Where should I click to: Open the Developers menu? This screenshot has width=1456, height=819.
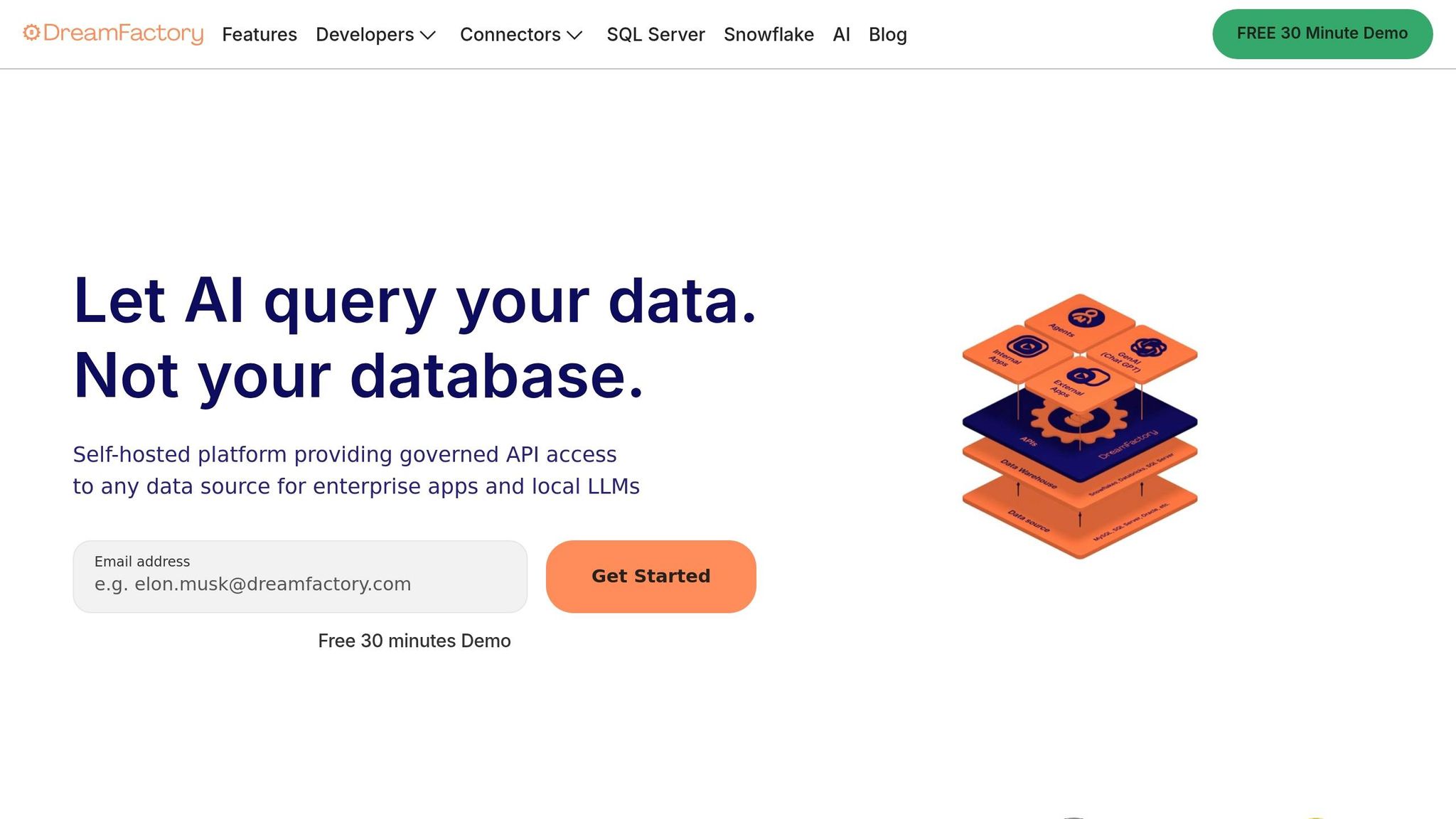pos(365,35)
